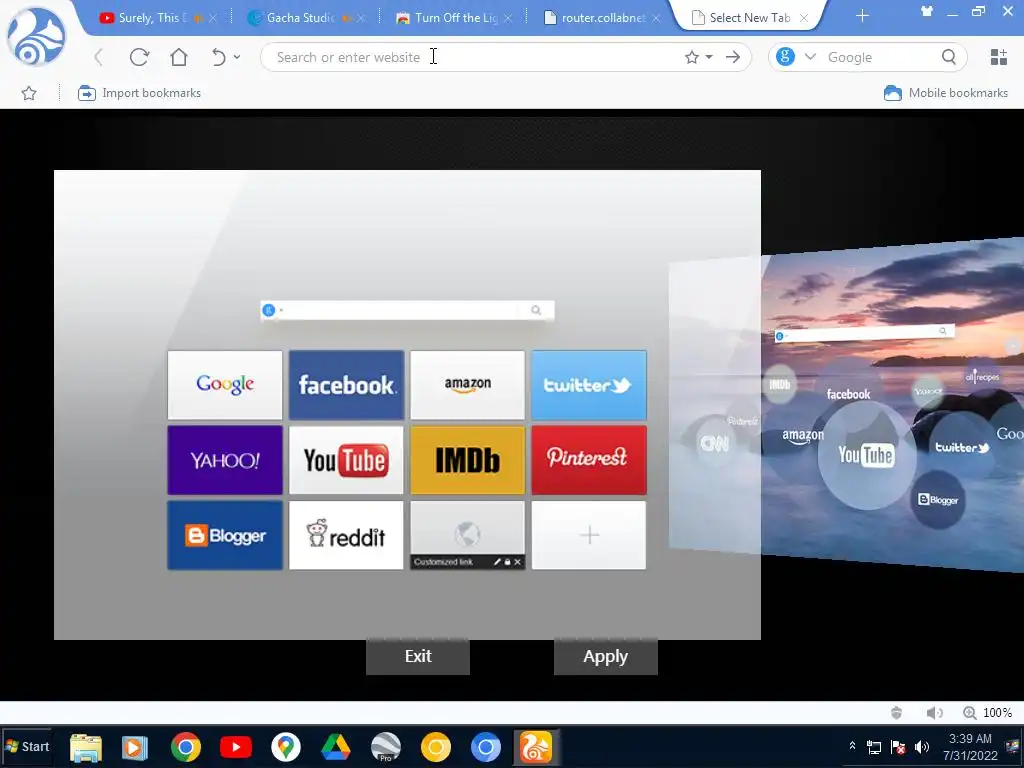This screenshot has width=1024, height=768.
Task: Choose the sunset bubble style preview
Action: coord(892,405)
